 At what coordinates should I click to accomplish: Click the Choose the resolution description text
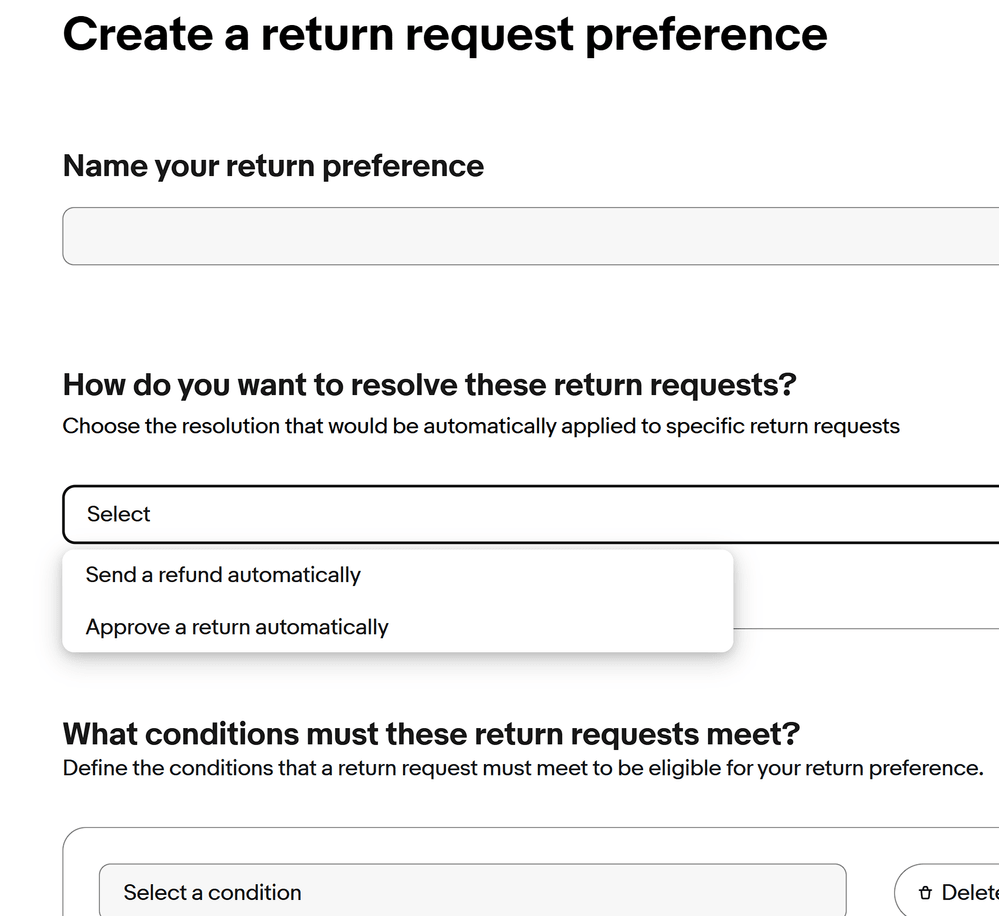[x=481, y=426]
